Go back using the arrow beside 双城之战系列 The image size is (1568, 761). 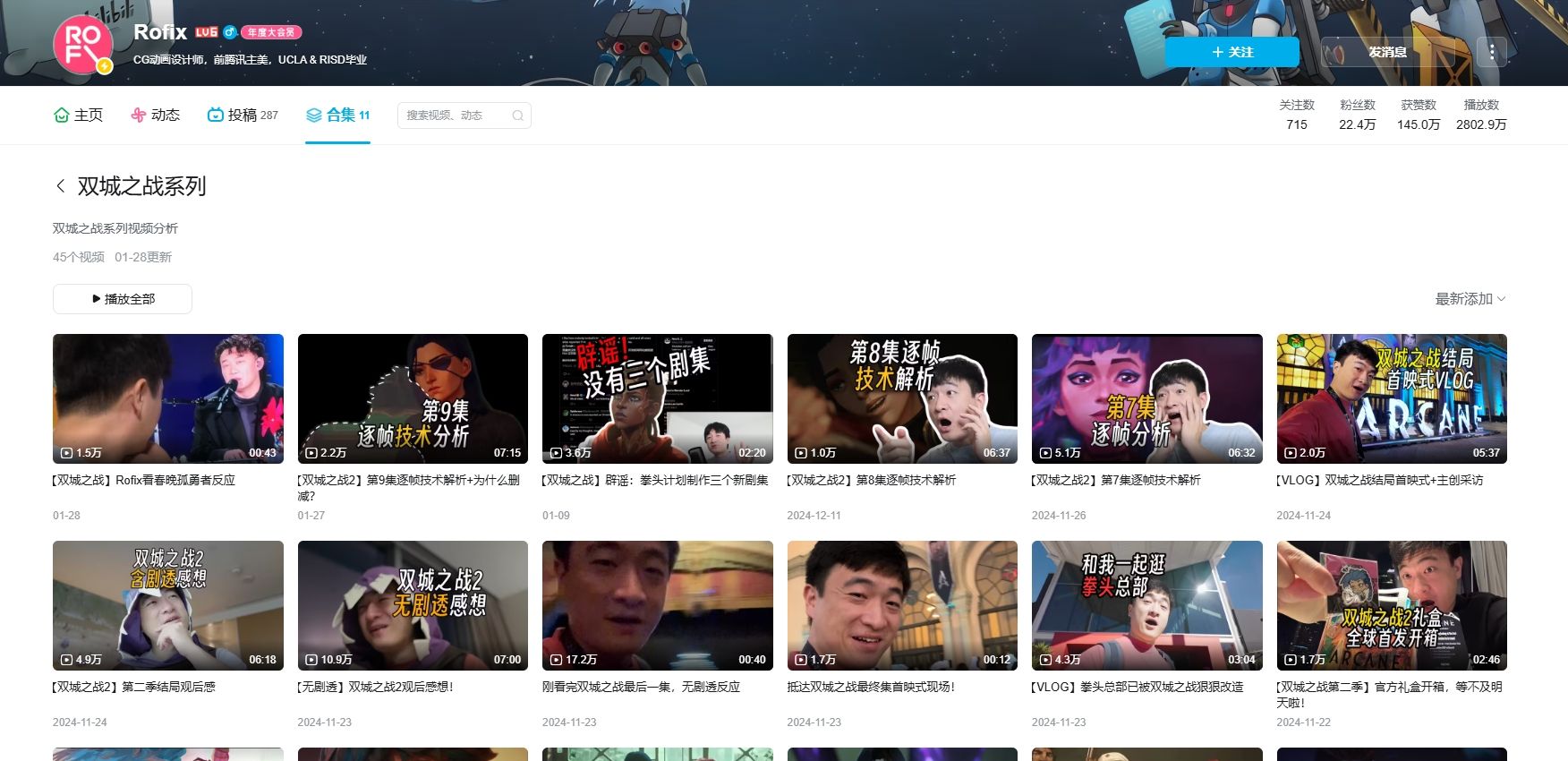(x=60, y=186)
